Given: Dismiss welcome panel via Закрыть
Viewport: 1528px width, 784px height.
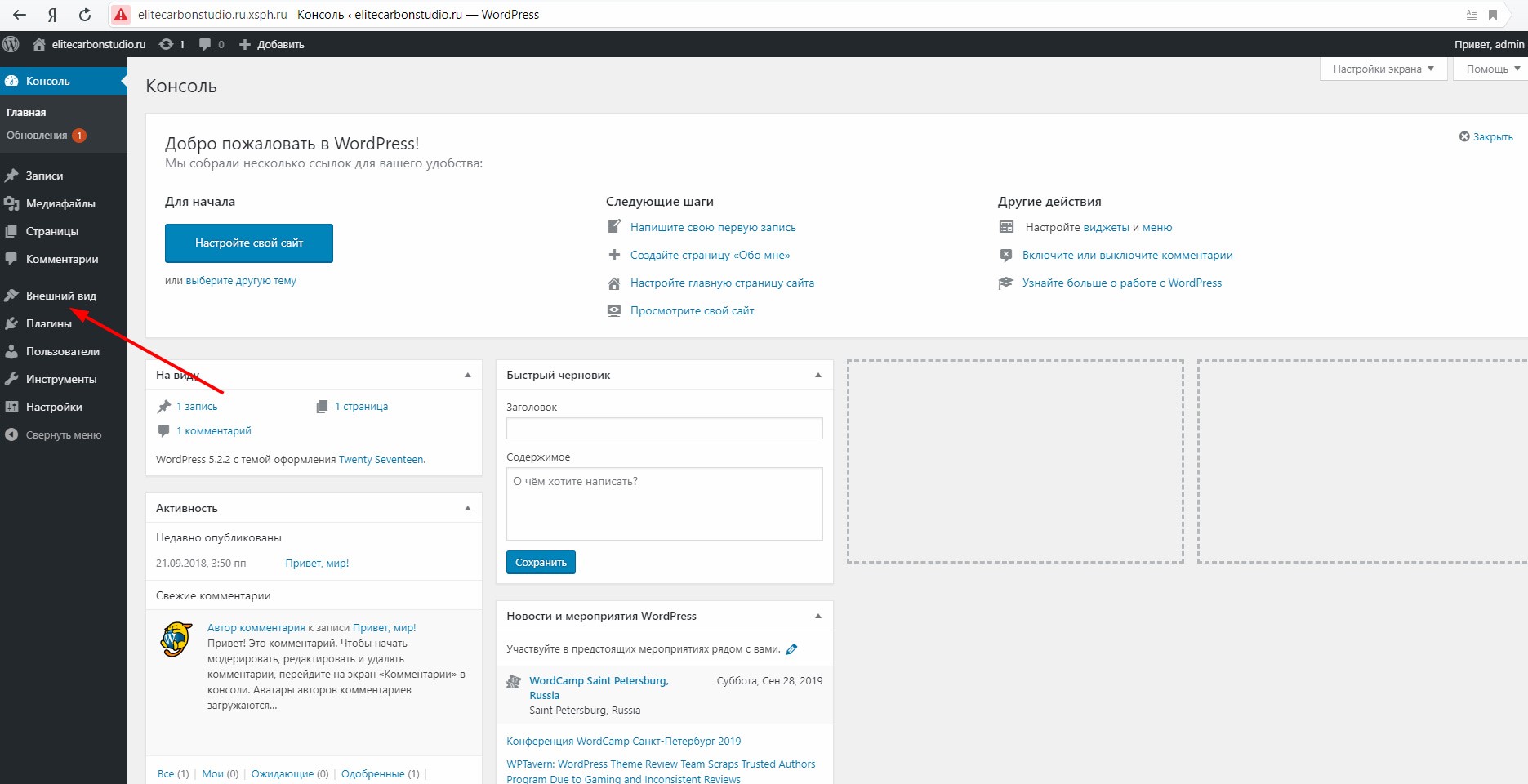Looking at the screenshot, I should [1486, 137].
